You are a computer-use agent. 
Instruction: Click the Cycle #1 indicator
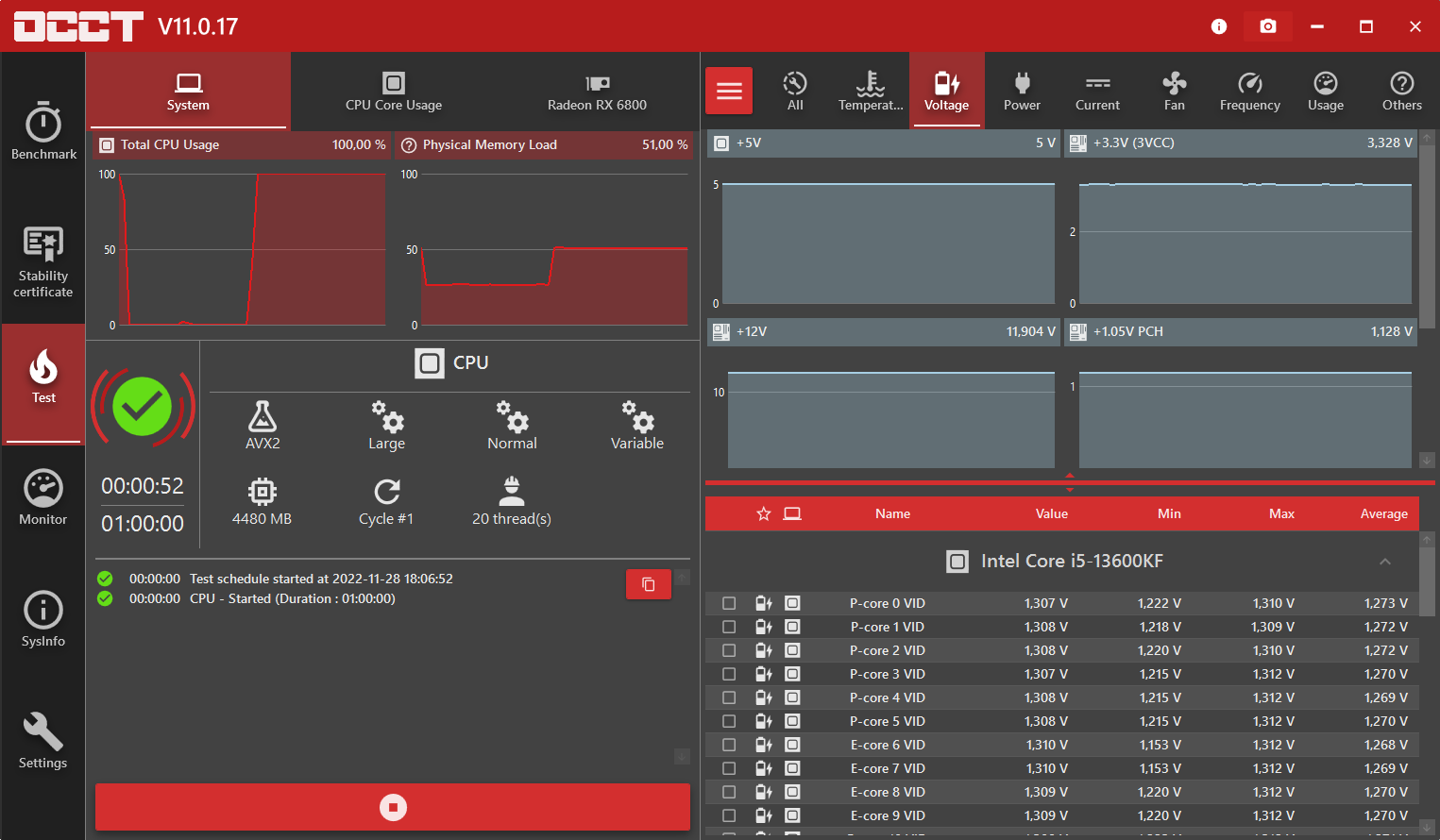(x=386, y=502)
